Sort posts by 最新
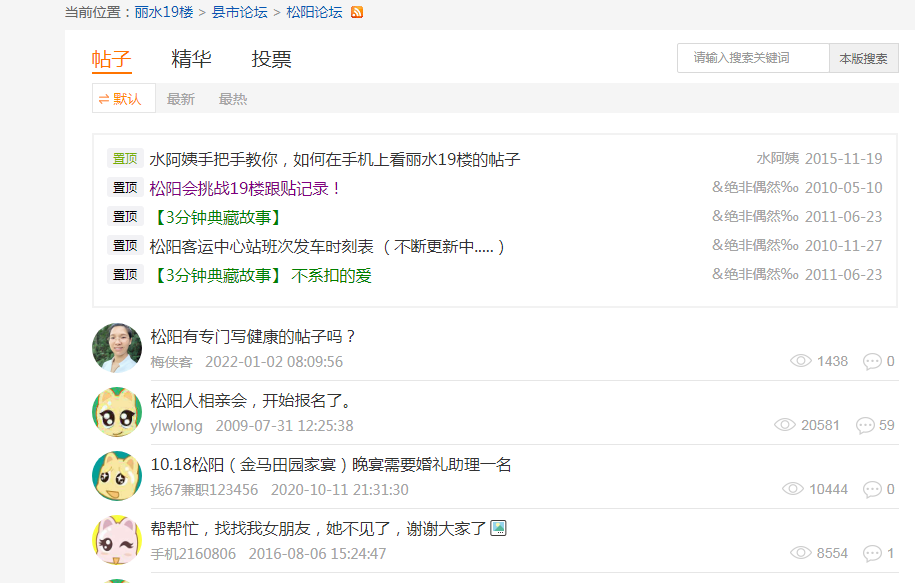Screen dimensions: 915x583 pyautogui.click(x=181, y=99)
